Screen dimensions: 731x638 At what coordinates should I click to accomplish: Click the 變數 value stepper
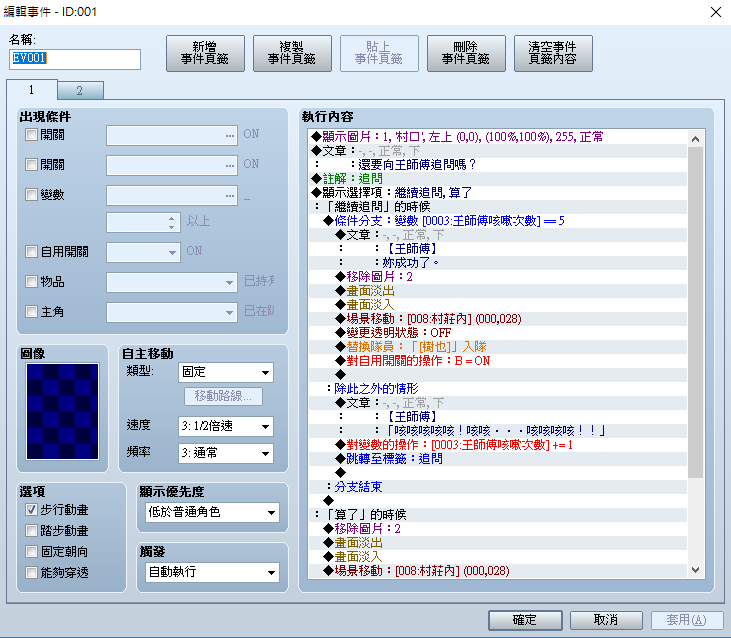pos(172,222)
